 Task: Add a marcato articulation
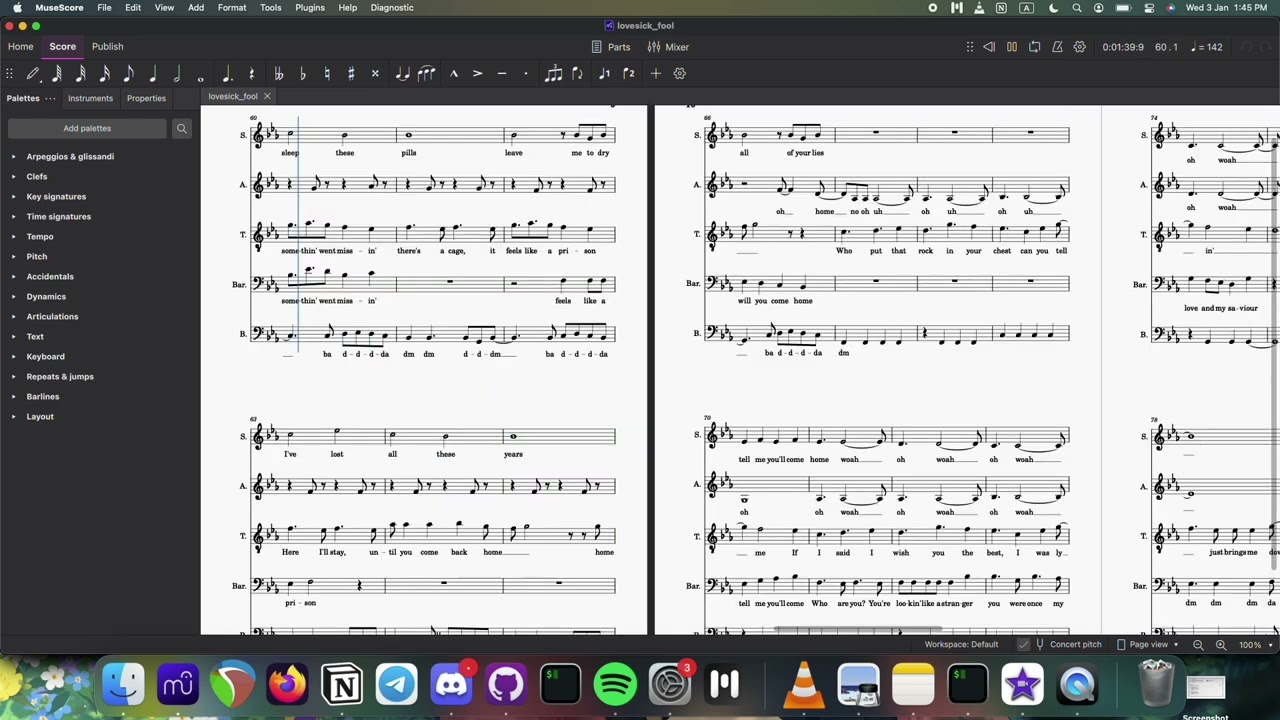[x=453, y=73]
